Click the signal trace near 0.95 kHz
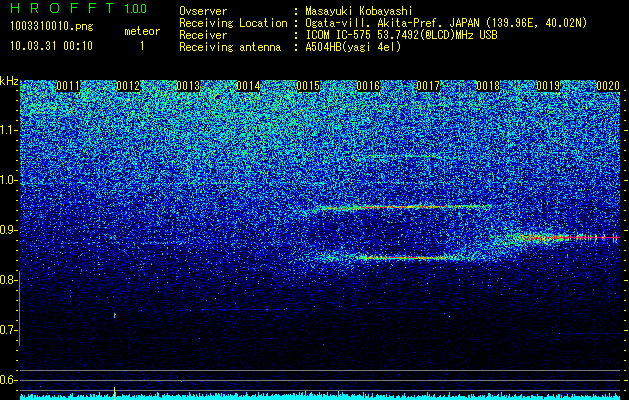 coord(406,207)
